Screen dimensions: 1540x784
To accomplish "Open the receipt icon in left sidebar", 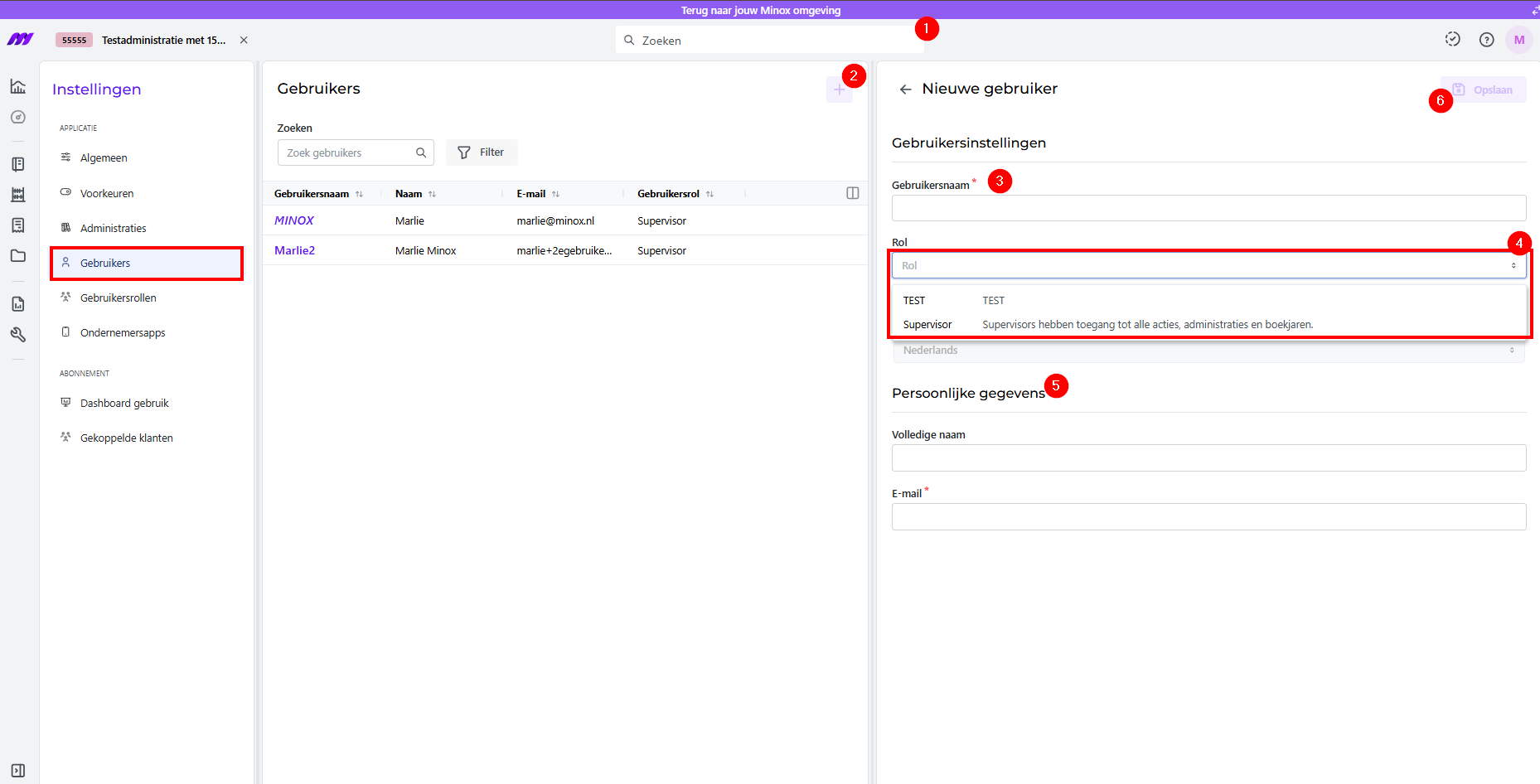I will 18,225.
